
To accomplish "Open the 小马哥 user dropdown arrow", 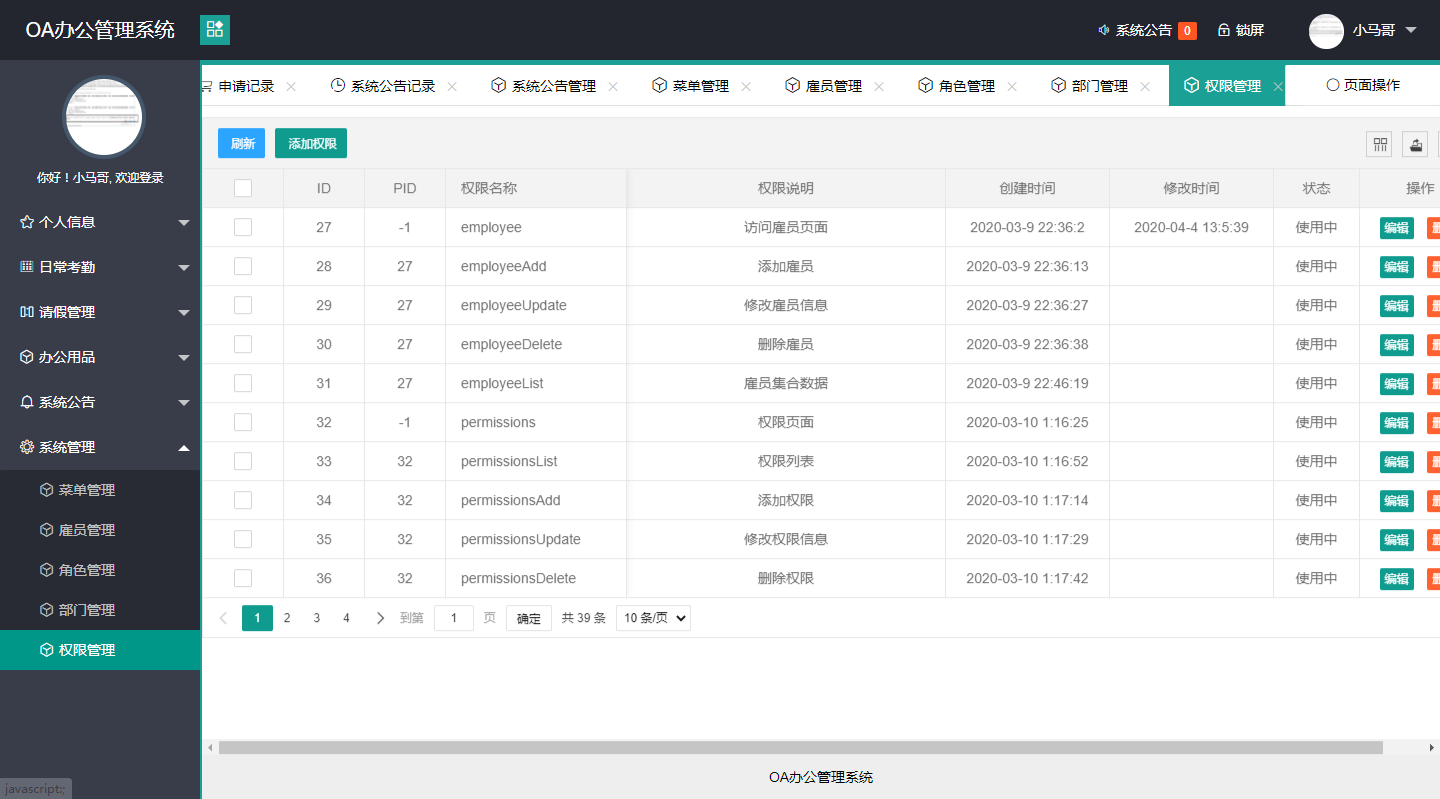I will 1409,31.
